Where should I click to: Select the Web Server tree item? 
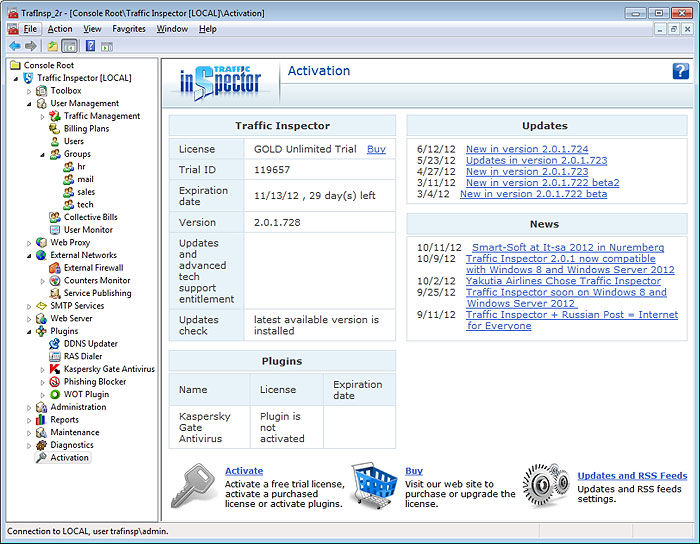[x=71, y=318]
